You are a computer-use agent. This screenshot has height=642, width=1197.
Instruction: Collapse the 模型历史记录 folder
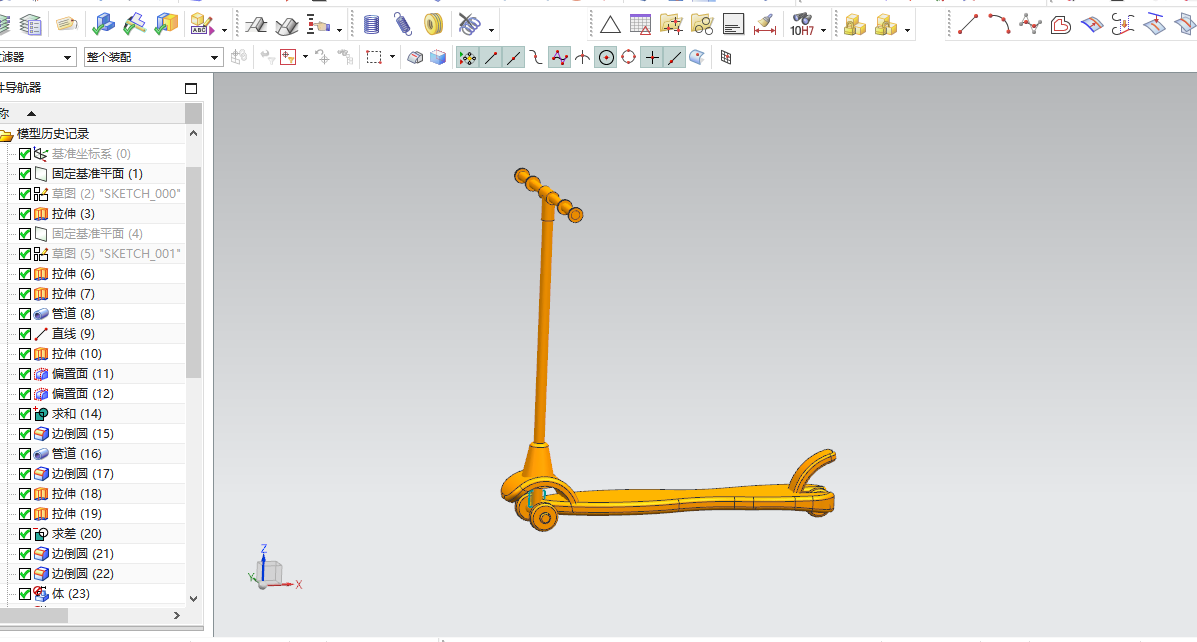6,134
